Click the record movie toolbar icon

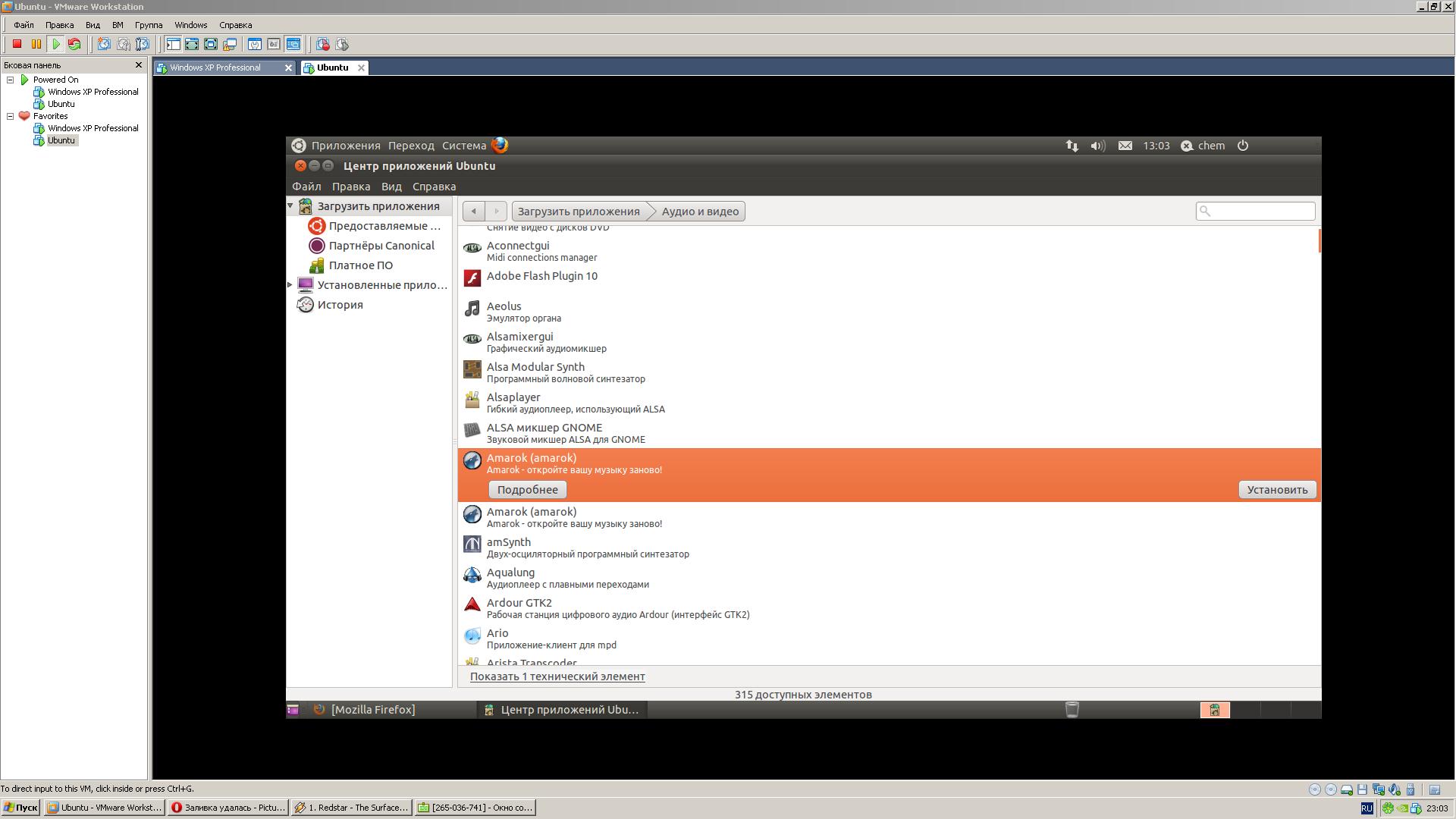click(323, 45)
